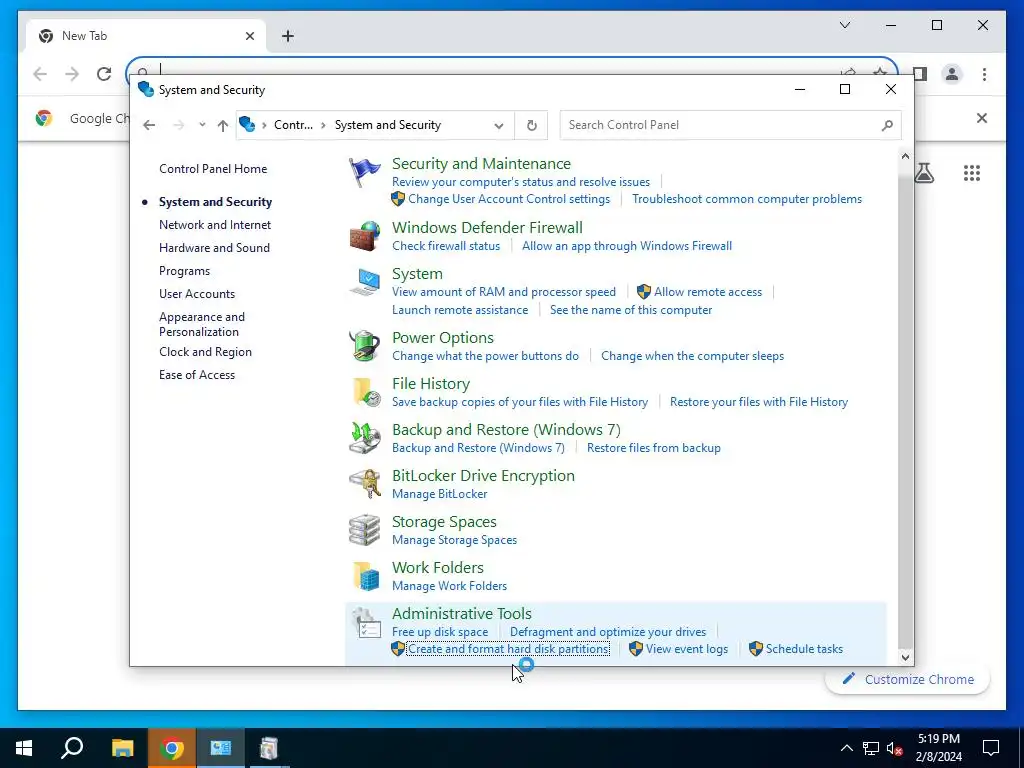Select Control Panel Home in sidebar
Image resolution: width=1024 pixels, height=768 pixels.
[213, 168]
